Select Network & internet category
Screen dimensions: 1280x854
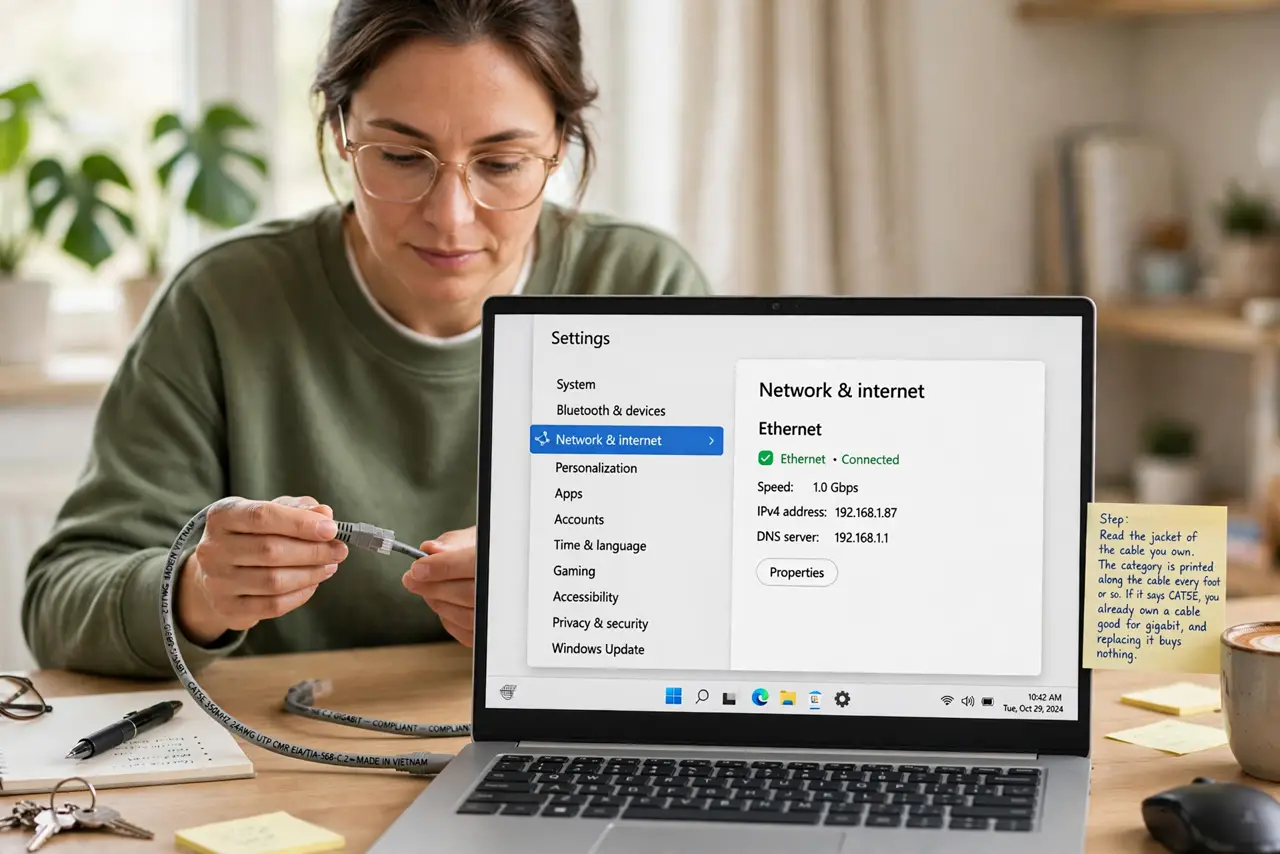pyautogui.click(x=626, y=440)
